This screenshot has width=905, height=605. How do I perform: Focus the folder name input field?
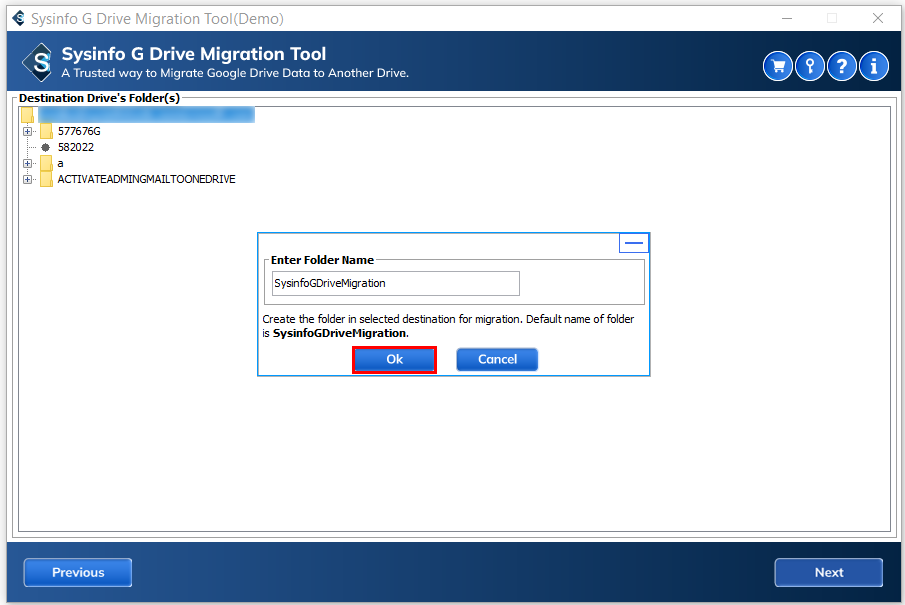[x=395, y=283]
